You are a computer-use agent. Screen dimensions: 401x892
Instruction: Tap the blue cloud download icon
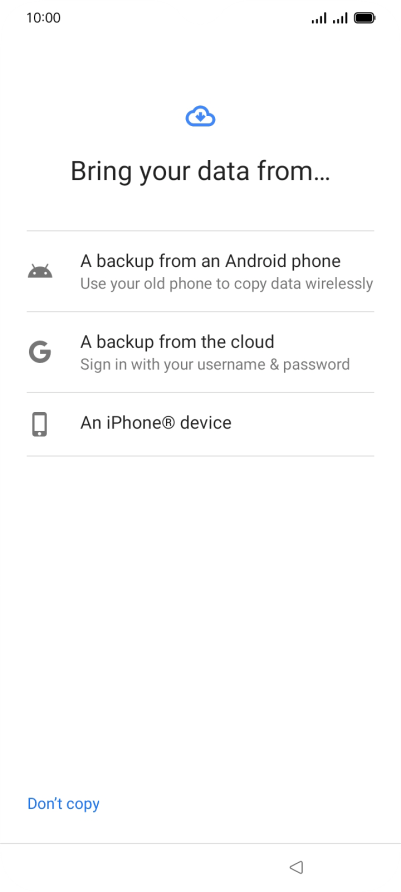pyautogui.click(x=200, y=117)
